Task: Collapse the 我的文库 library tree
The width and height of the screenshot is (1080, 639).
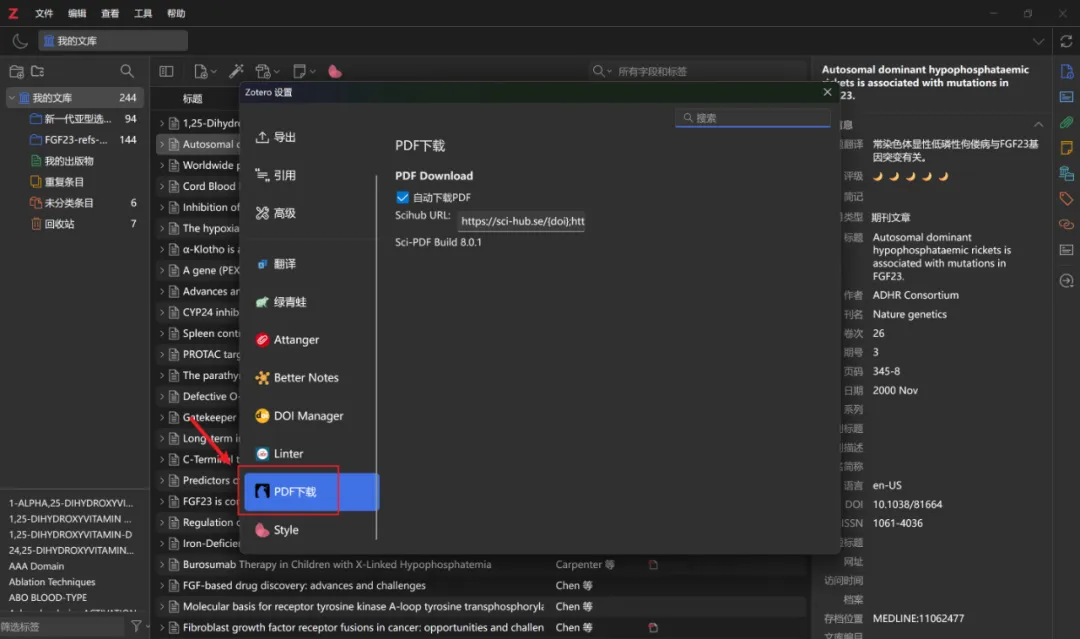Action: 12,98
